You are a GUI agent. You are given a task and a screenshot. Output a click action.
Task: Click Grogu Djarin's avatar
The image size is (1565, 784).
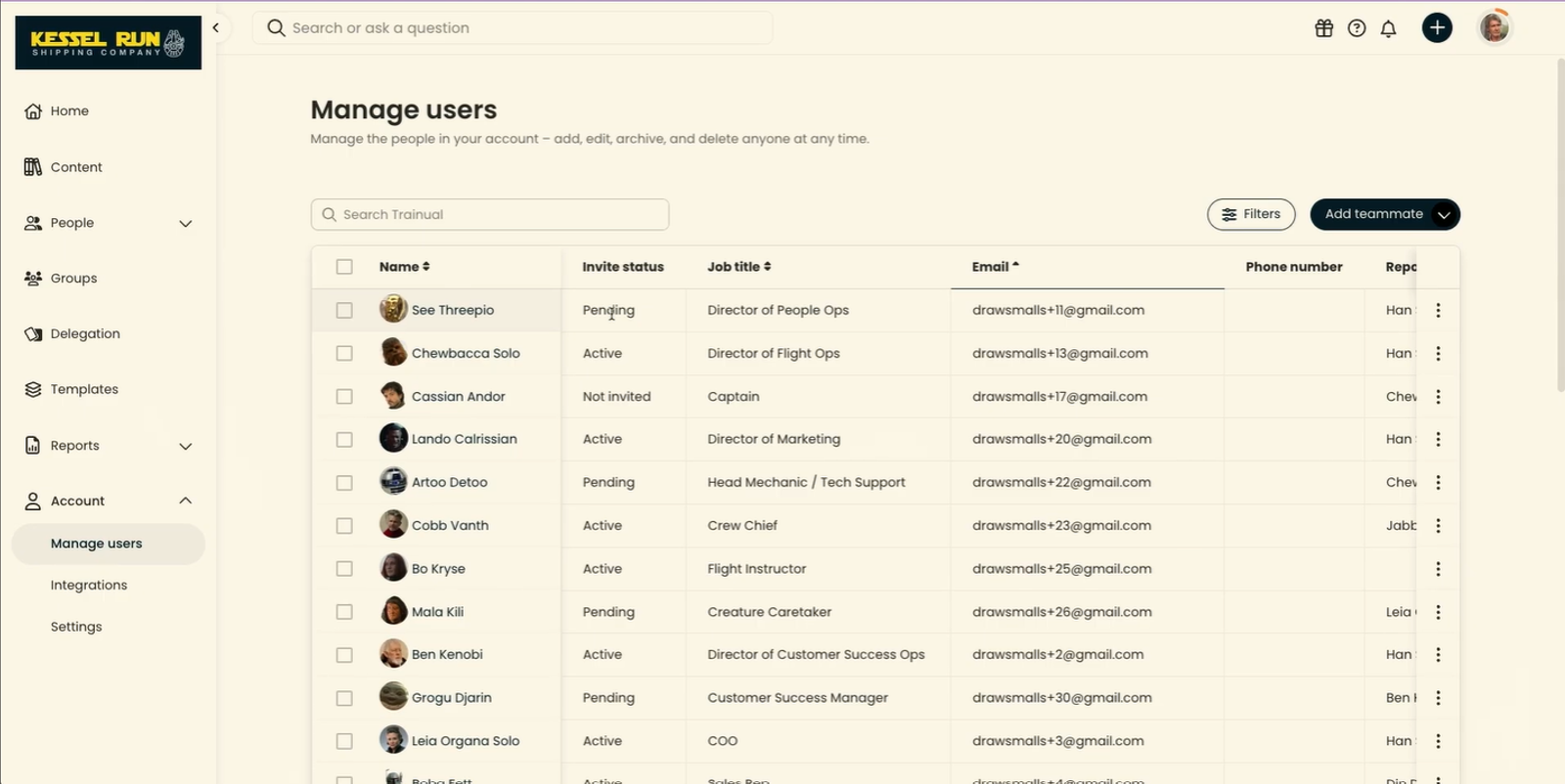click(x=393, y=696)
